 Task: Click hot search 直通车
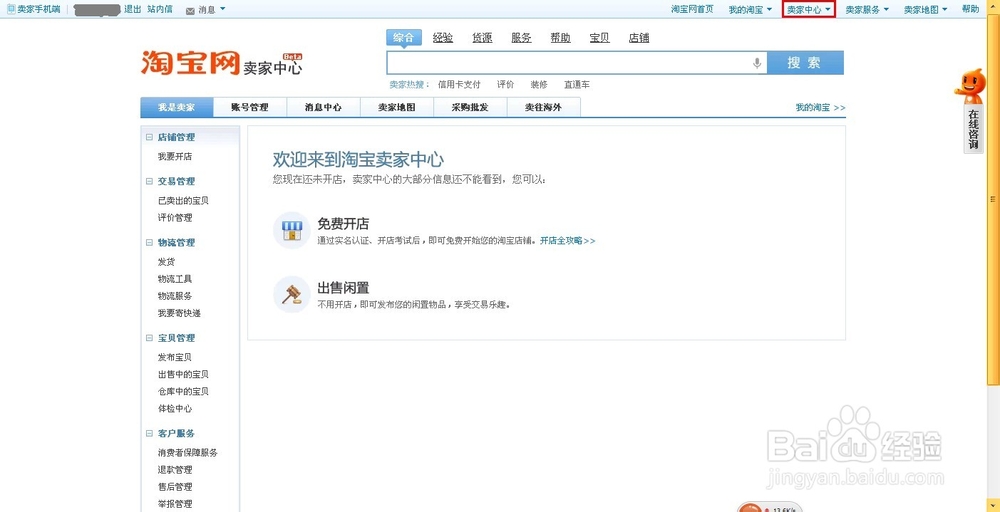pyautogui.click(x=577, y=84)
